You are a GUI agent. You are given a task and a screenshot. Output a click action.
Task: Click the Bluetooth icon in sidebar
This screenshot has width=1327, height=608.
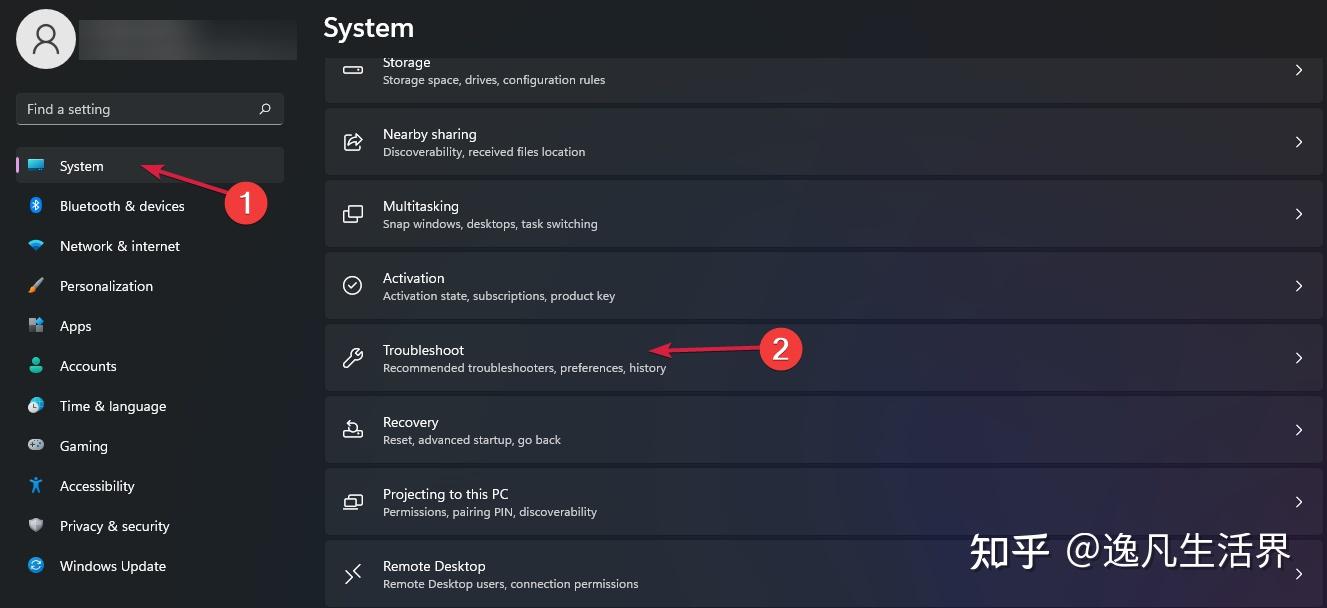(36, 206)
